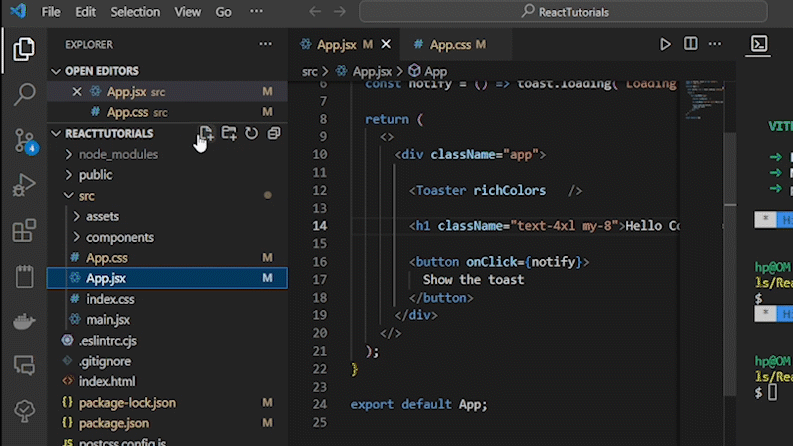Open package-lock.json file

[167, 403]
